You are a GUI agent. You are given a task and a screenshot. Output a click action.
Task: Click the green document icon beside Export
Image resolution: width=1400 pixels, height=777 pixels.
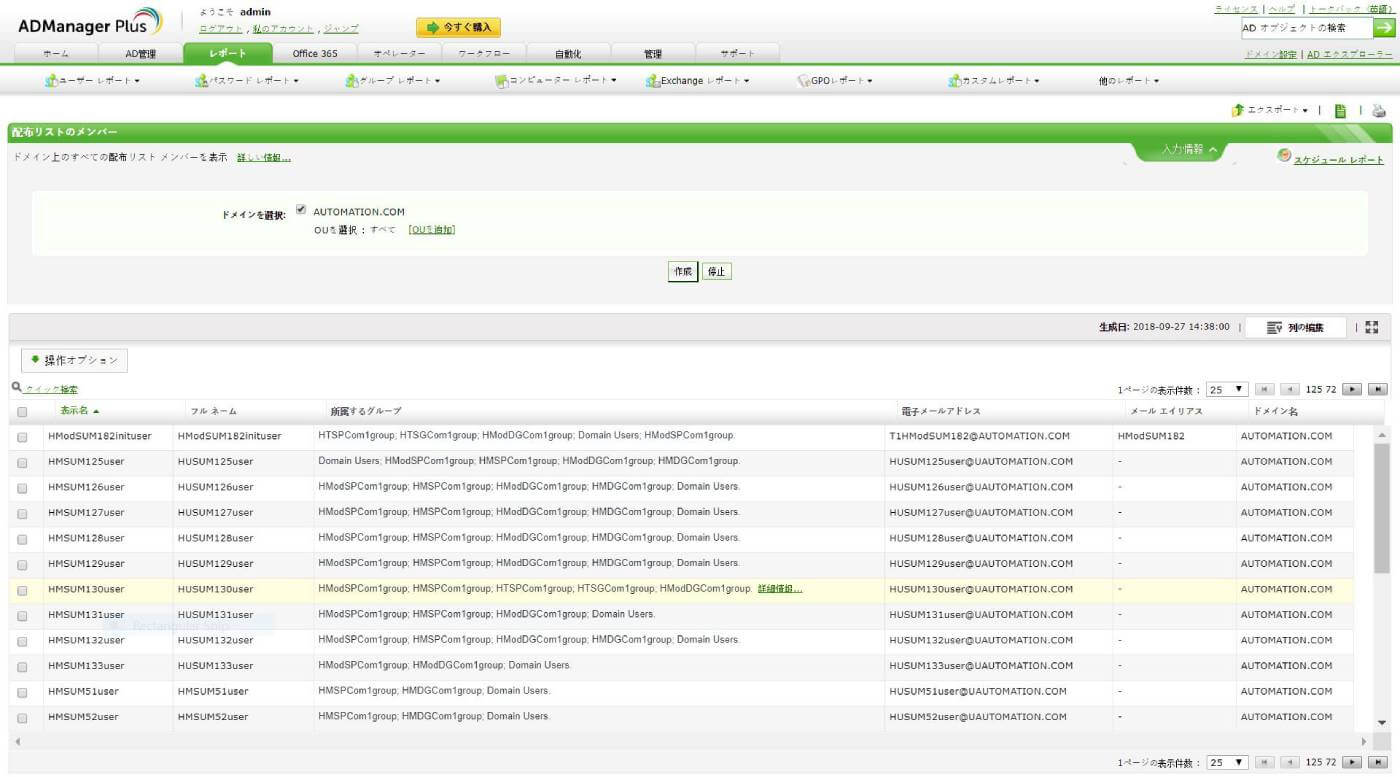(x=1340, y=111)
